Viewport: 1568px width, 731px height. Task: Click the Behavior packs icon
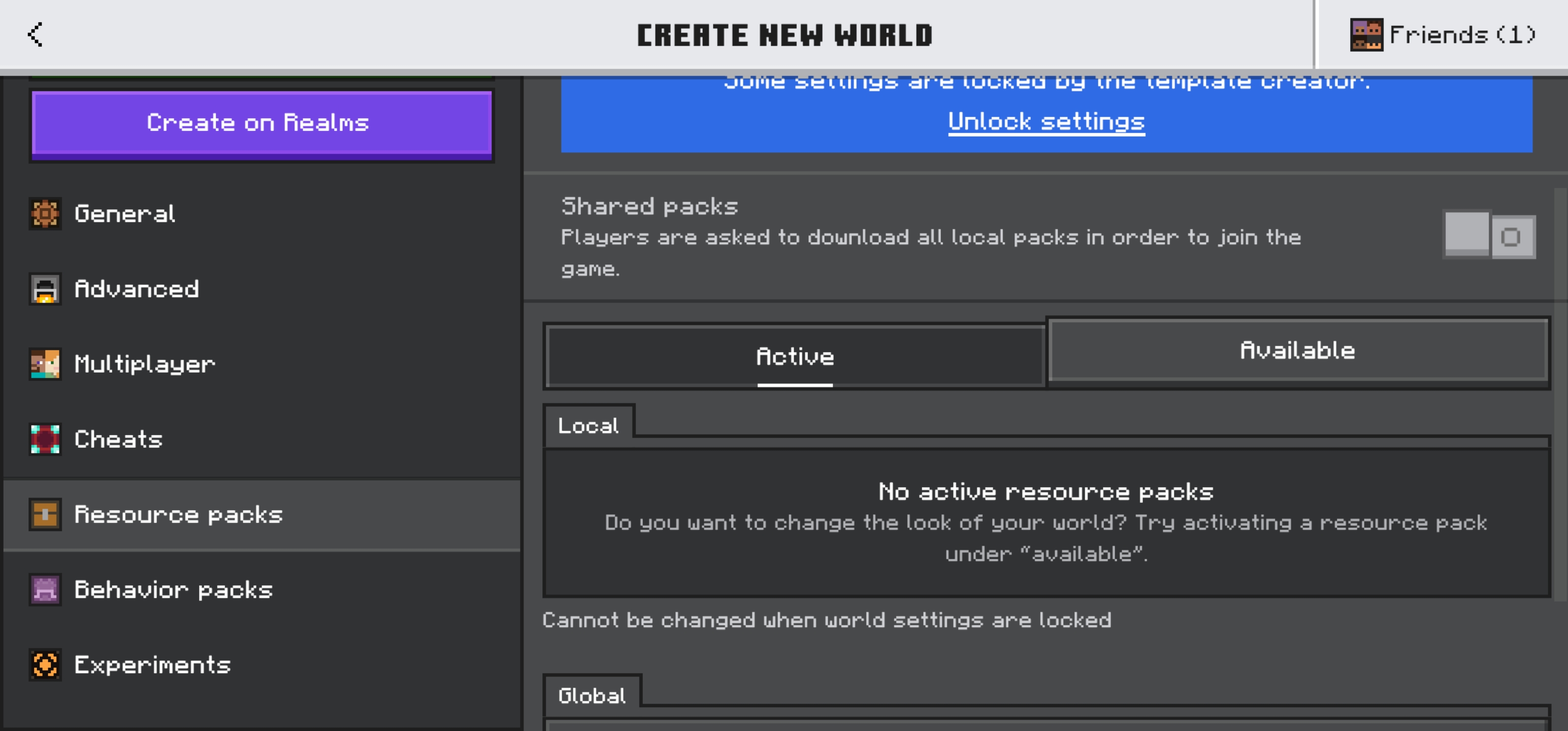click(x=45, y=589)
